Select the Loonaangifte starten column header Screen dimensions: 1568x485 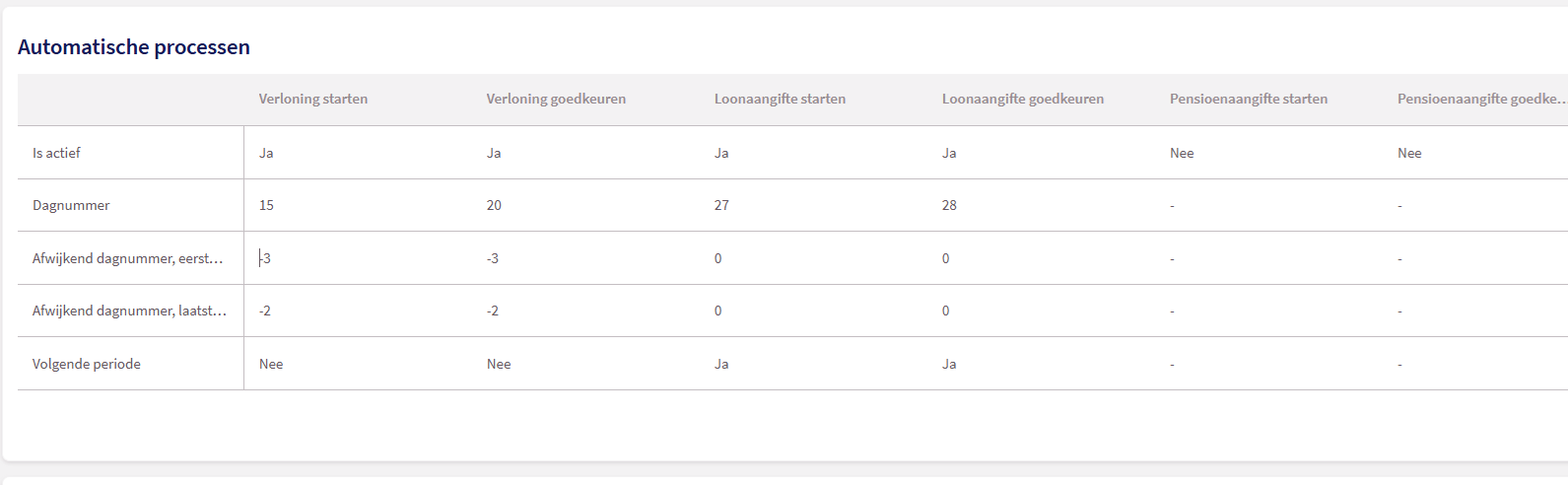tap(780, 99)
